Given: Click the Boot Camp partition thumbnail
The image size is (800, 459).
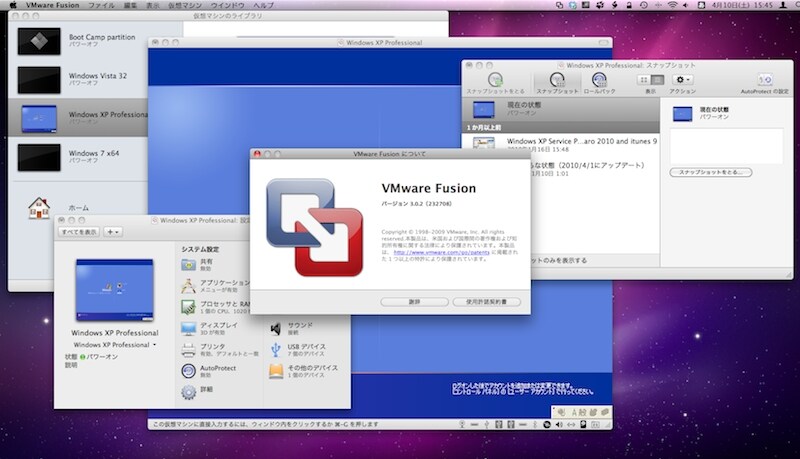Looking at the screenshot, I should 39,41.
